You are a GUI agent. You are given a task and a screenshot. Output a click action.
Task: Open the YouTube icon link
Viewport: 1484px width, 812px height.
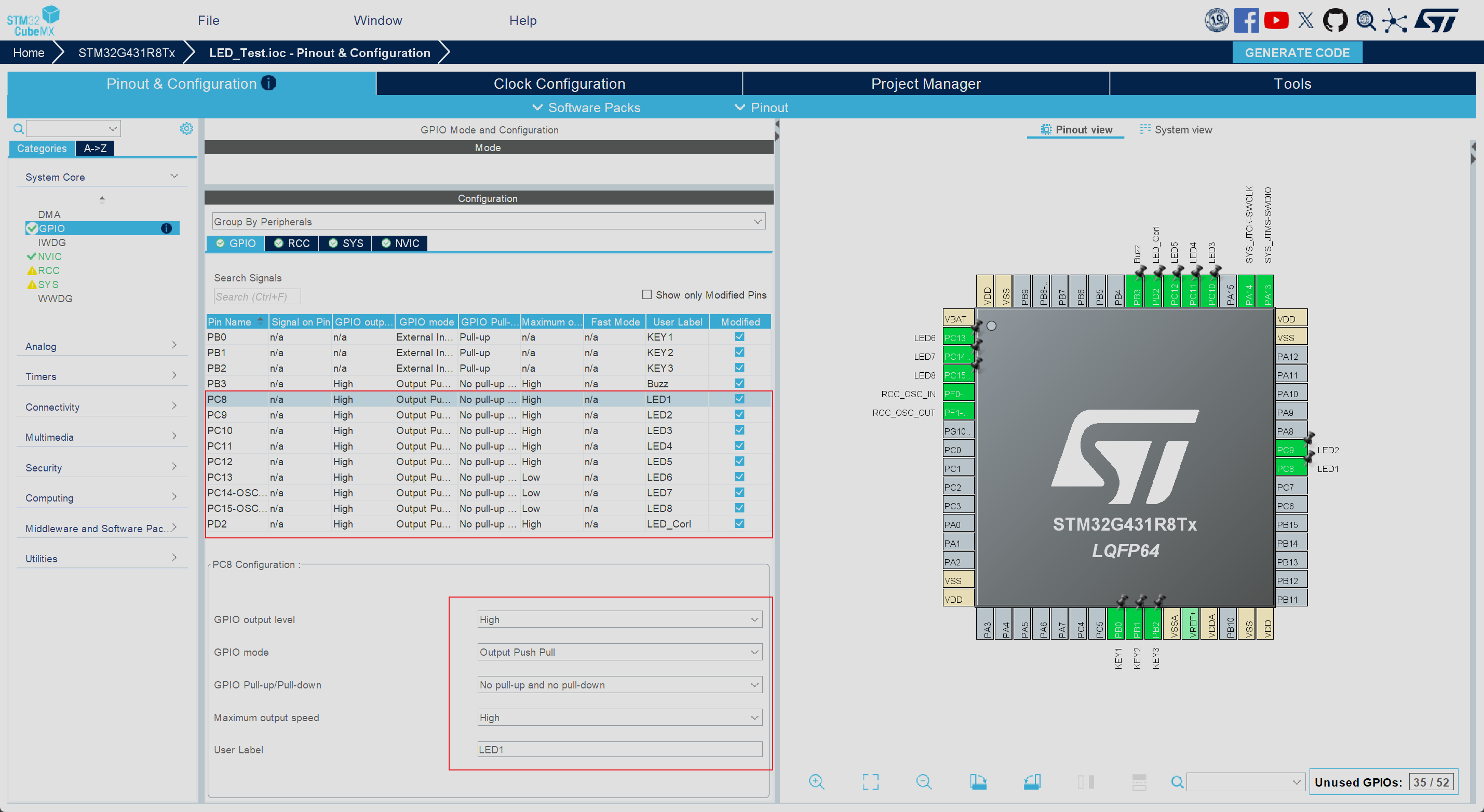[x=1275, y=21]
